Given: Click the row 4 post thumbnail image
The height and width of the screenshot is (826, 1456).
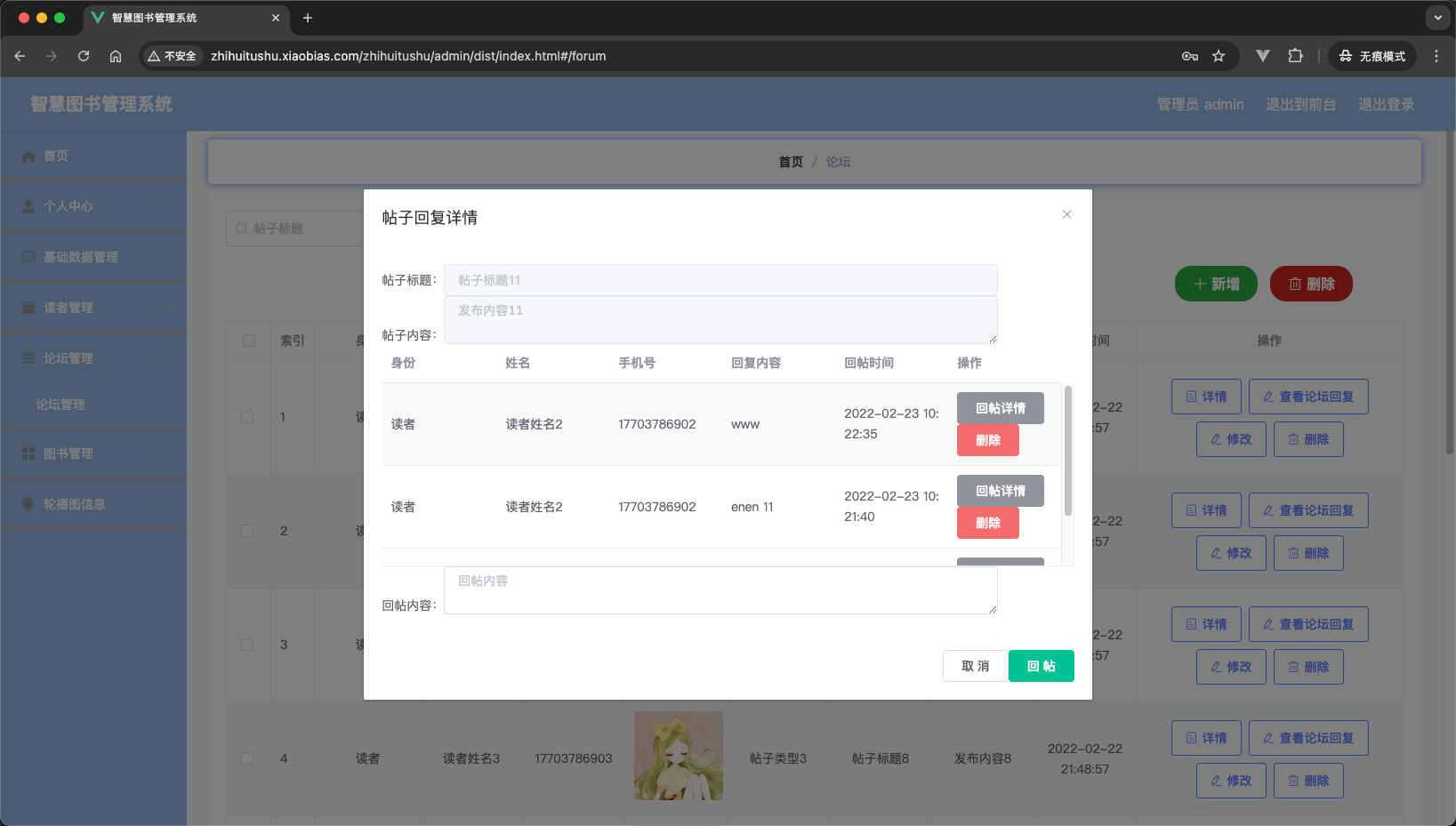Looking at the screenshot, I should (679, 756).
